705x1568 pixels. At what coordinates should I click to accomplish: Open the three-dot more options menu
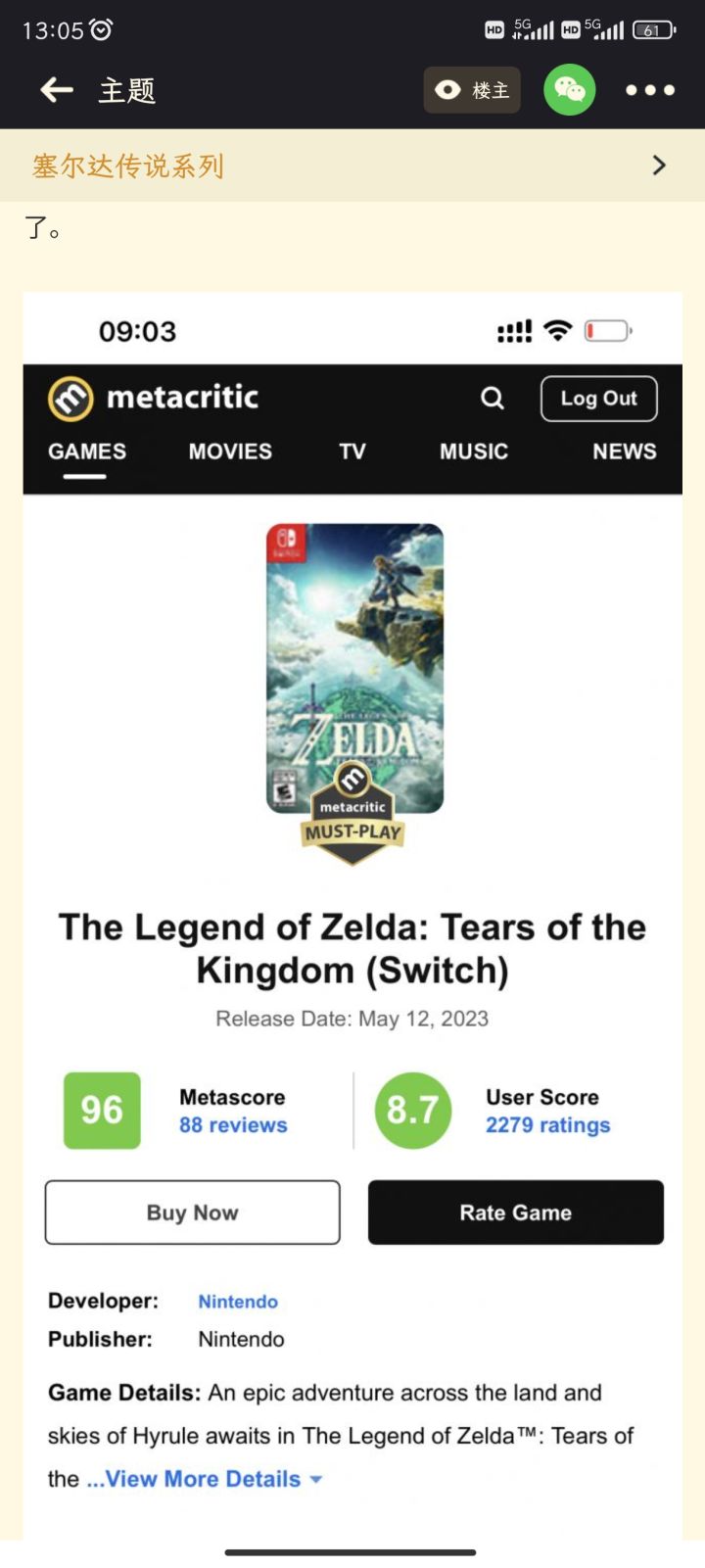650,90
